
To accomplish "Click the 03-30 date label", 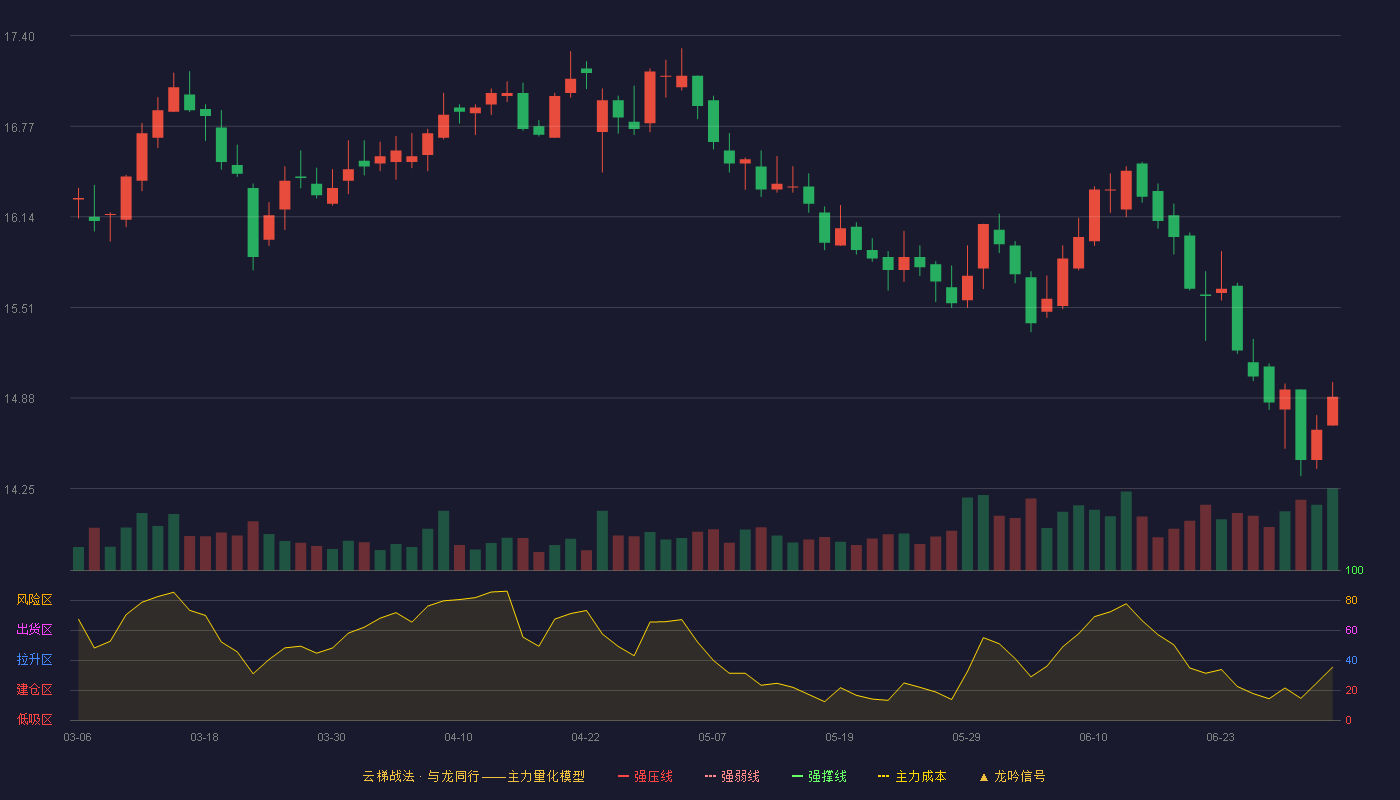I will tap(331, 737).
